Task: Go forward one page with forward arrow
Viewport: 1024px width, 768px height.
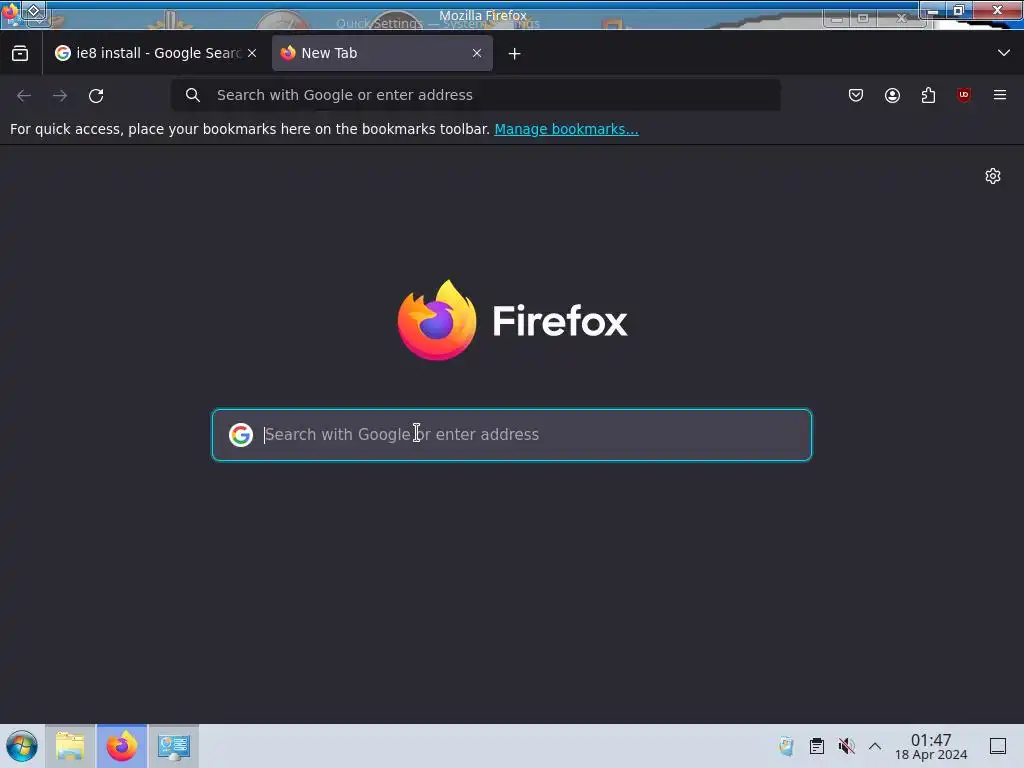Action: pyautogui.click(x=60, y=95)
